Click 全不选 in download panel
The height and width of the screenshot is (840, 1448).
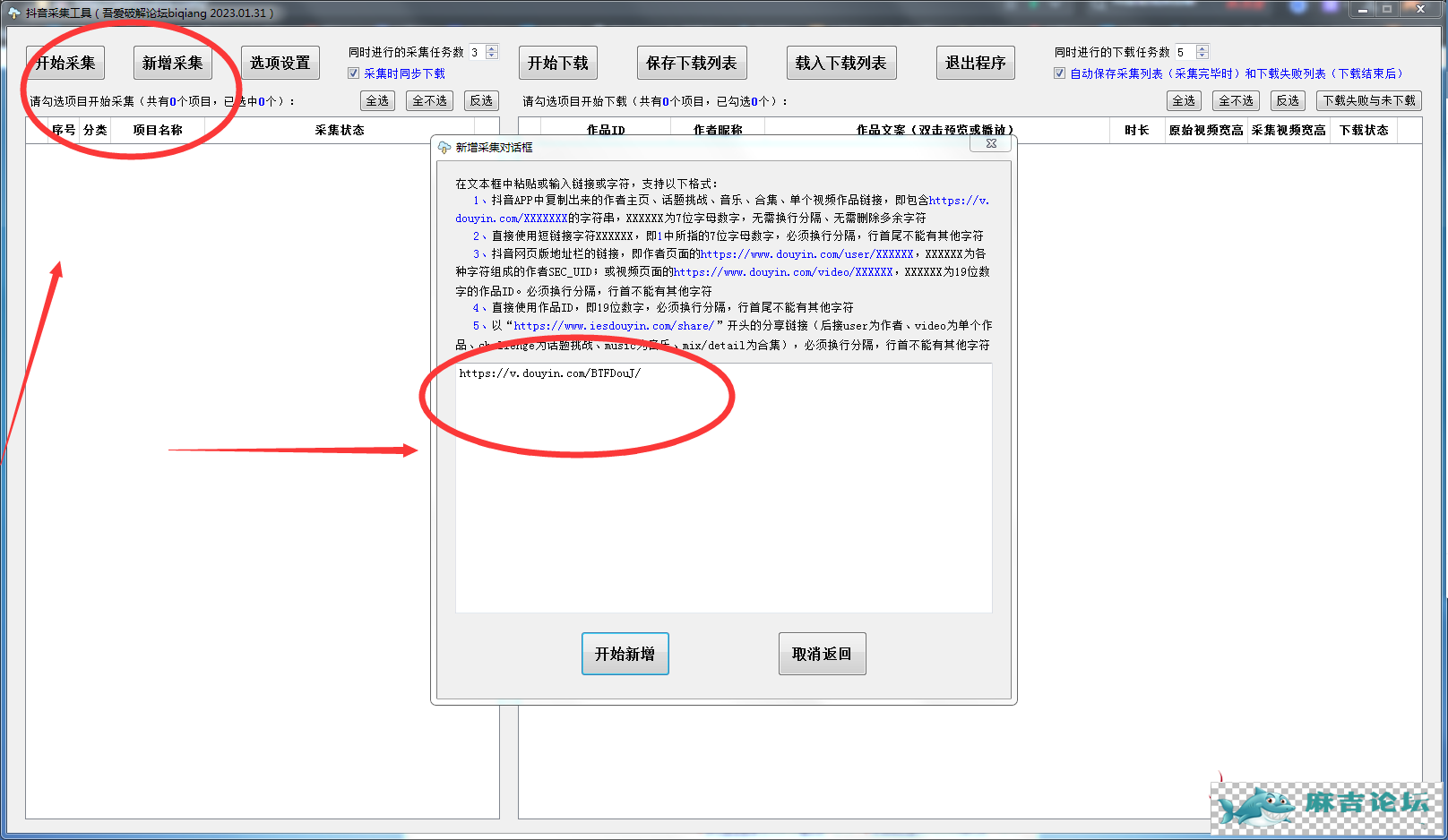(x=1237, y=100)
